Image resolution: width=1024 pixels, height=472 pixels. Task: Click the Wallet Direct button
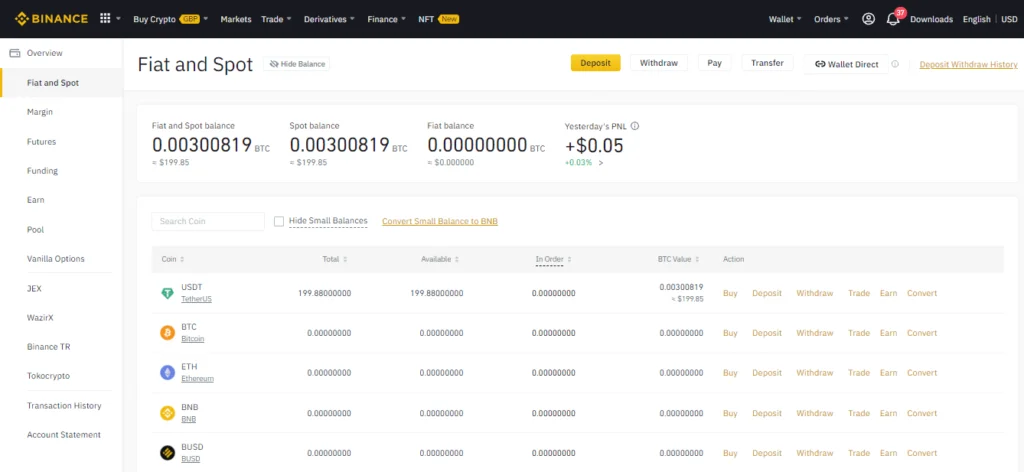[x=846, y=64]
